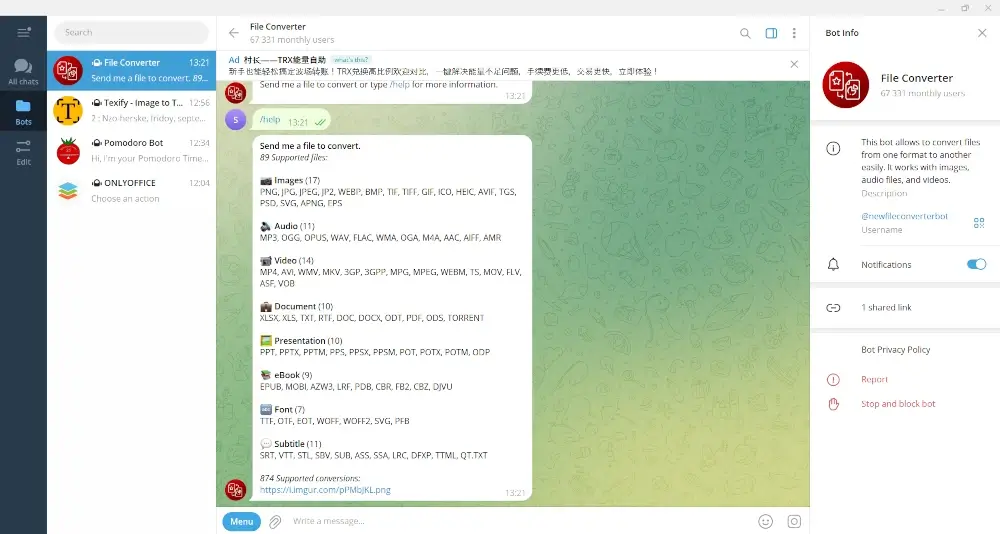Dismiss the Ad banner
This screenshot has width=1000, height=534.
794,64
